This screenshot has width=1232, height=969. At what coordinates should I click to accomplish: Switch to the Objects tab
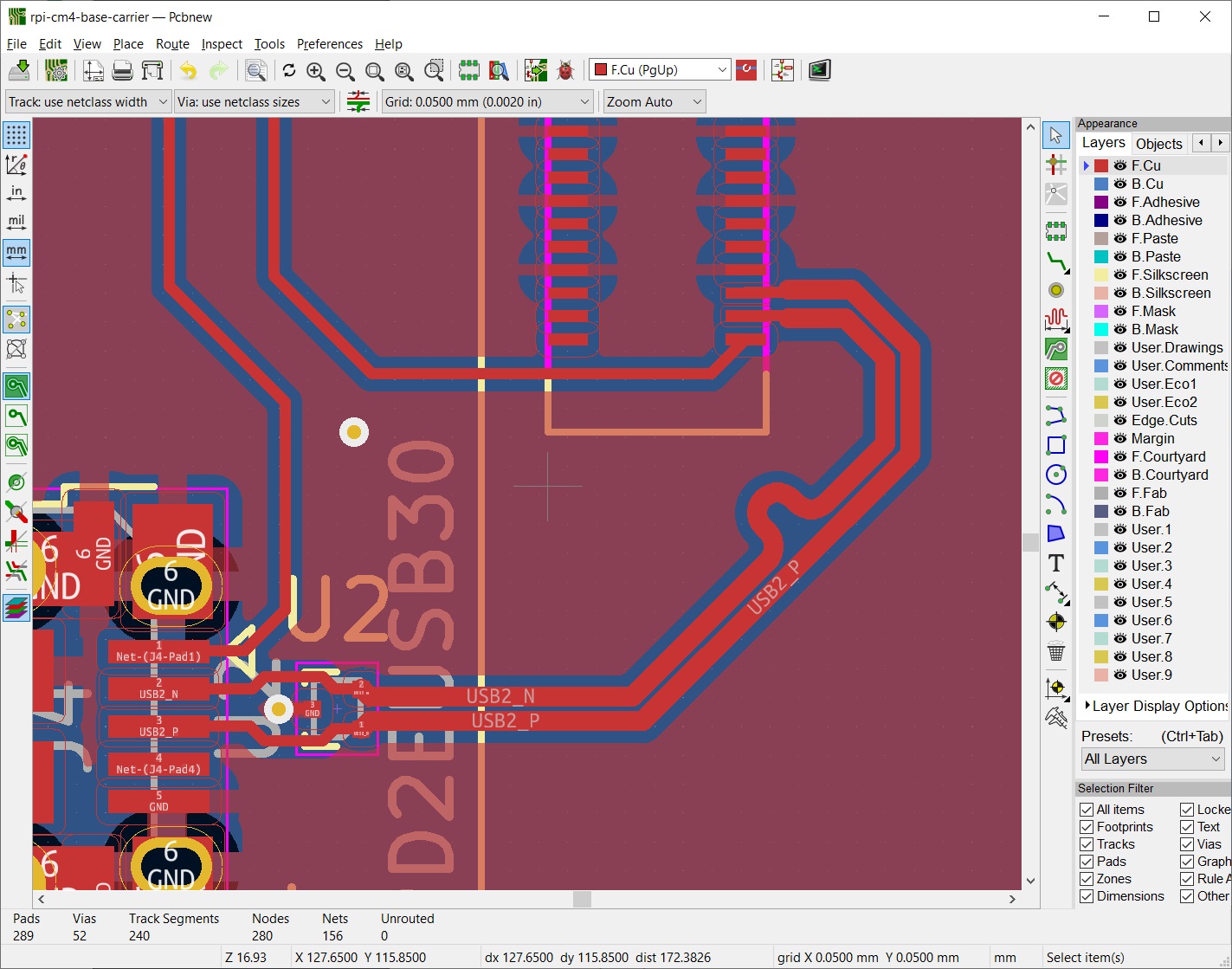pos(1158,144)
